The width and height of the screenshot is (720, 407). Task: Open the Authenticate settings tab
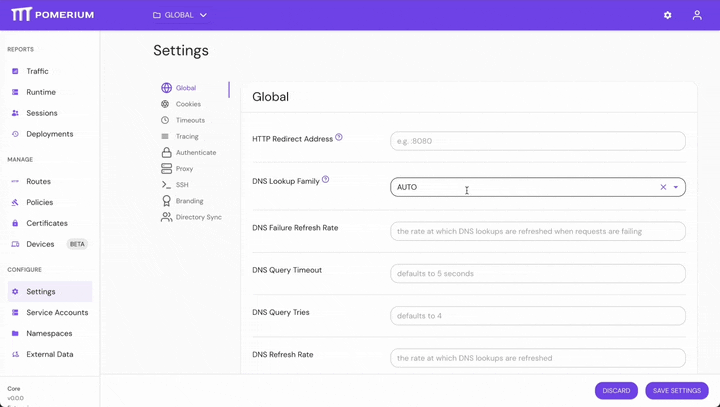click(196, 153)
